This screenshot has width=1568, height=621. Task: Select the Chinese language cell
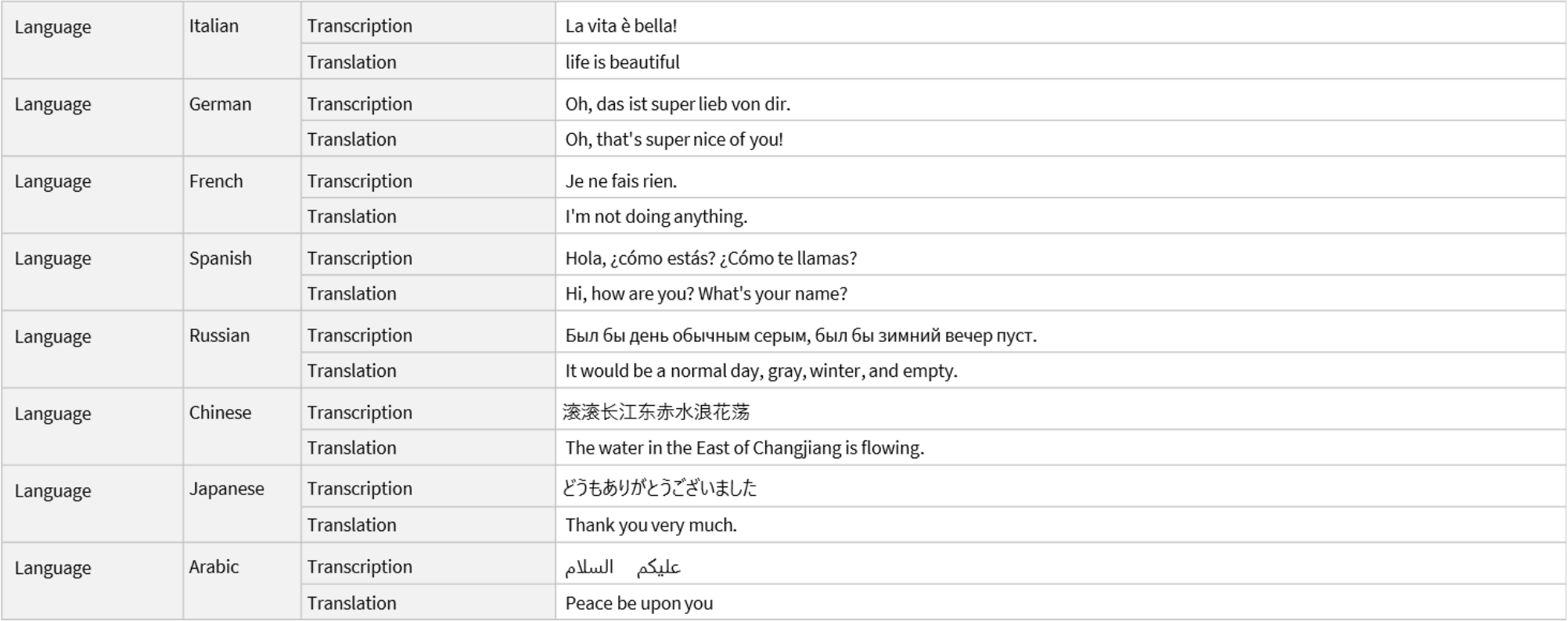click(x=220, y=413)
